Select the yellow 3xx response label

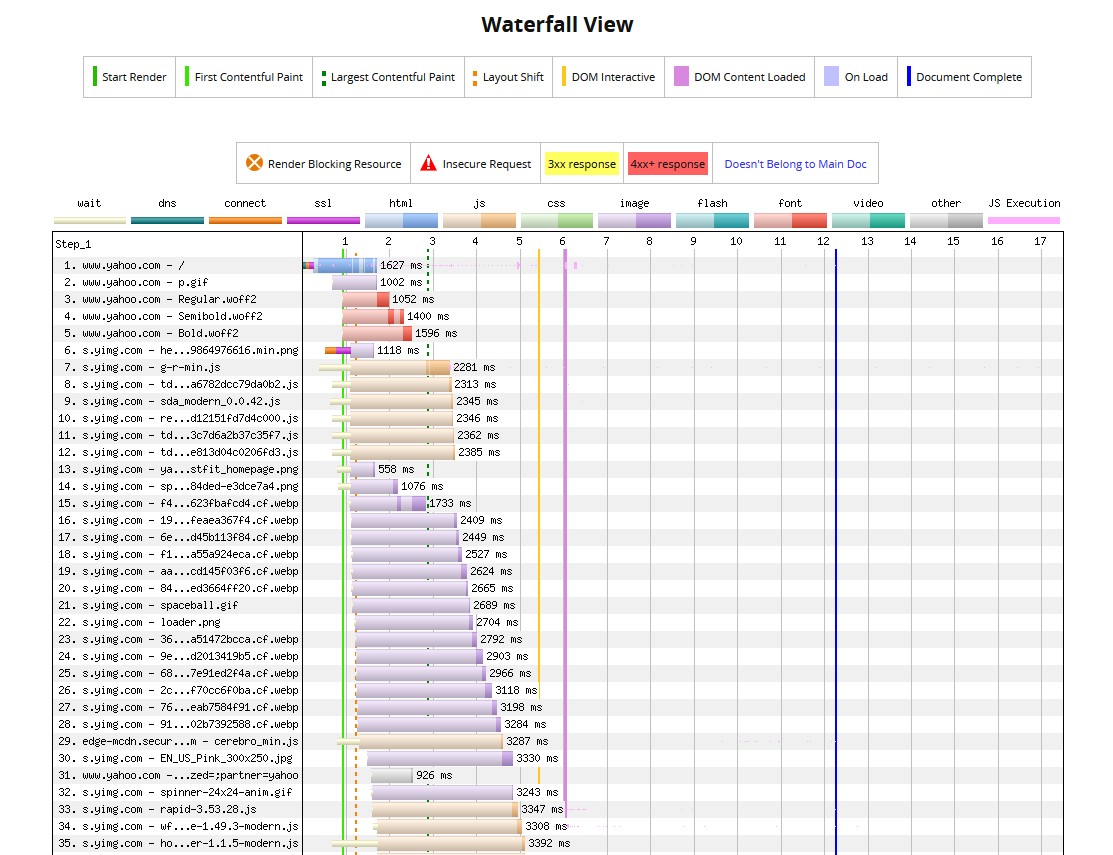click(x=581, y=164)
